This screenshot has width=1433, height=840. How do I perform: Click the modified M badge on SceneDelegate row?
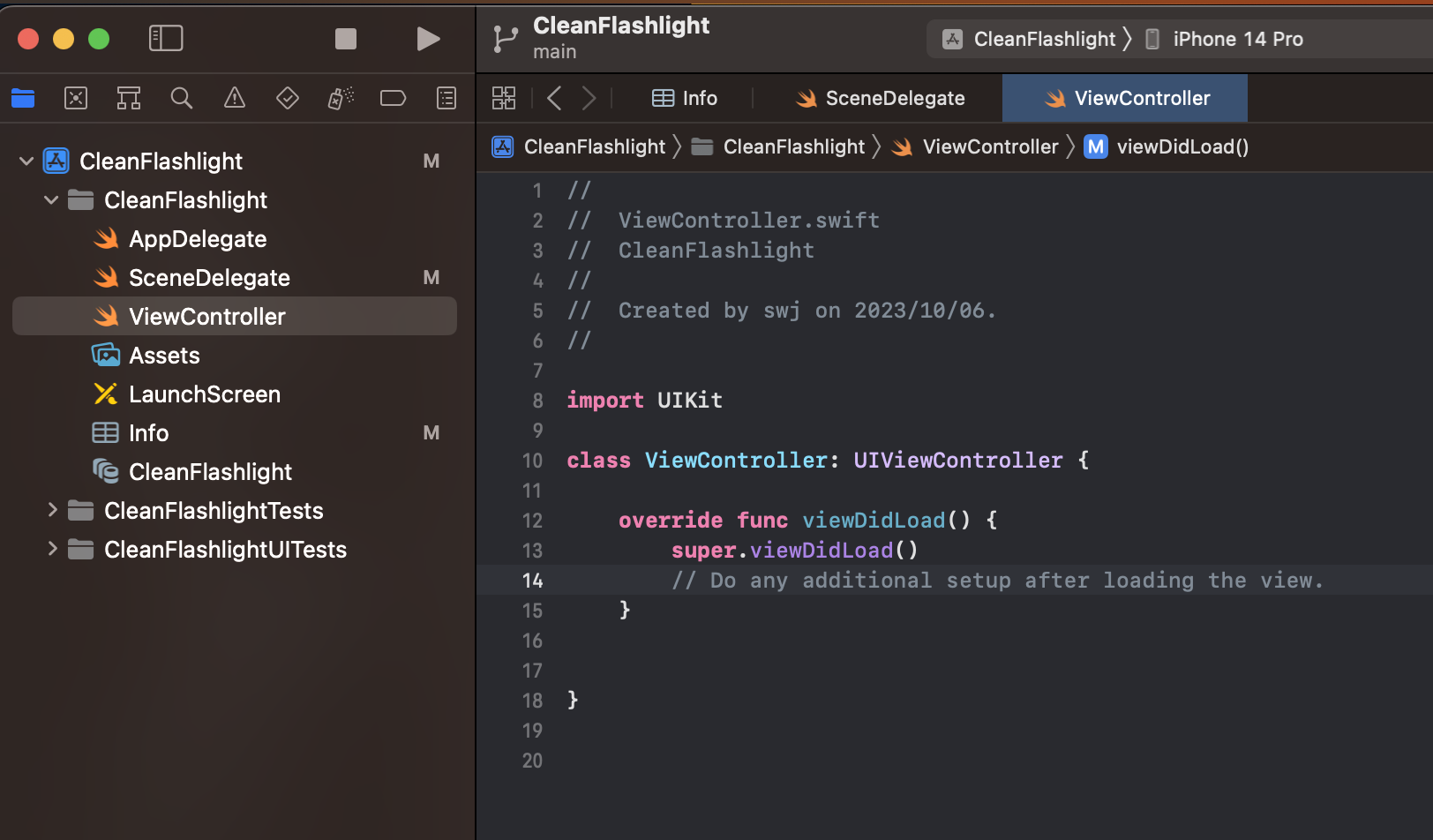[431, 278]
